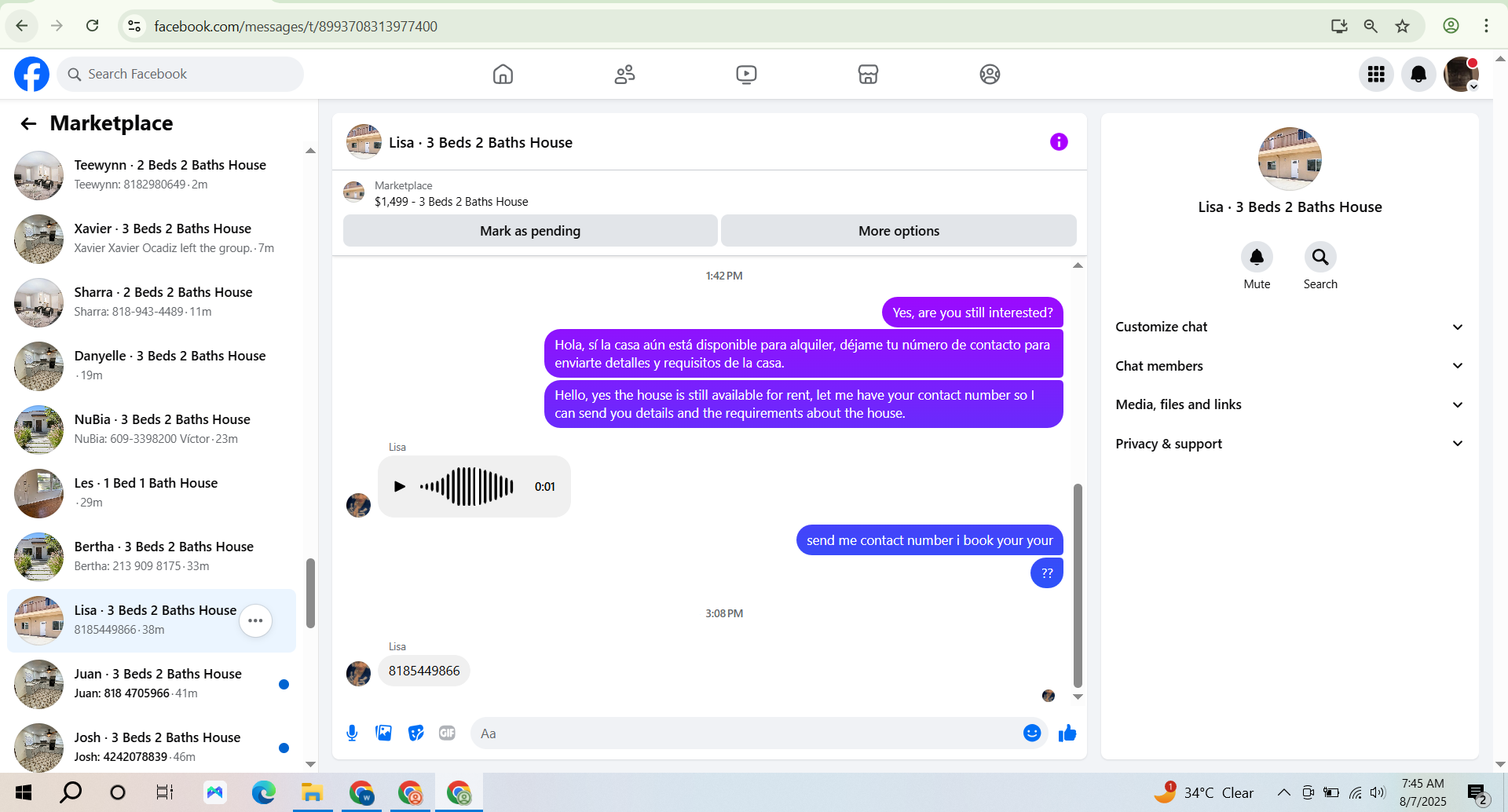This screenshot has height=812, width=1508.
Task: Open the Friends icon in top navigation
Action: tap(624, 74)
